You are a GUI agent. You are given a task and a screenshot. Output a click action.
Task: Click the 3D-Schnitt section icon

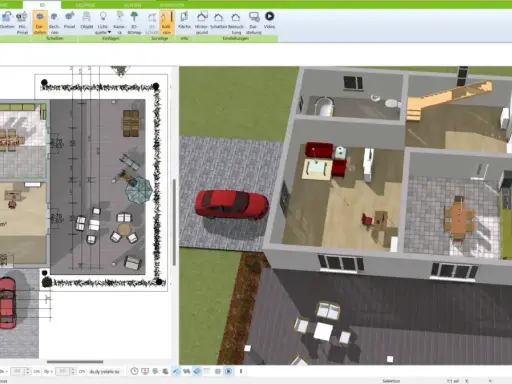pos(152,22)
